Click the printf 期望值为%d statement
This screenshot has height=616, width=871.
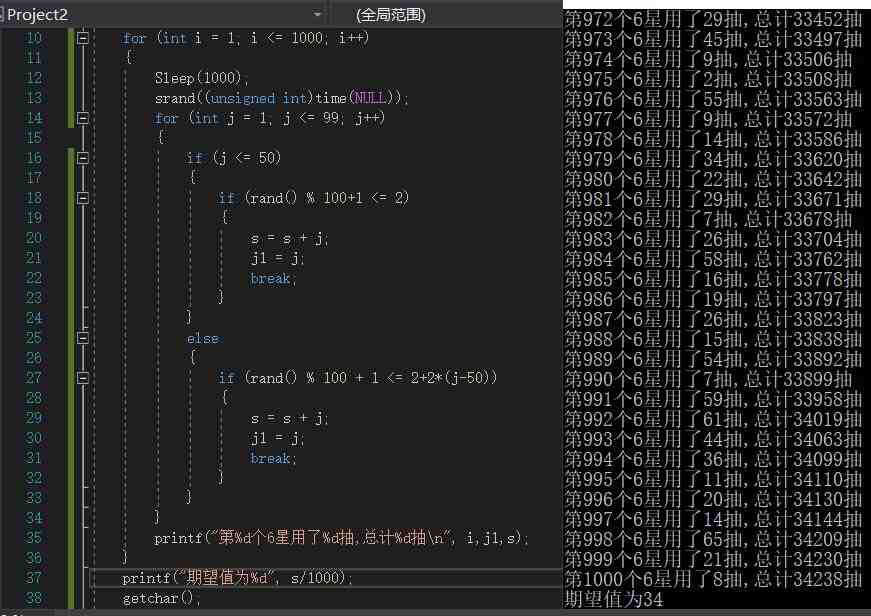(x=237, y=578)
